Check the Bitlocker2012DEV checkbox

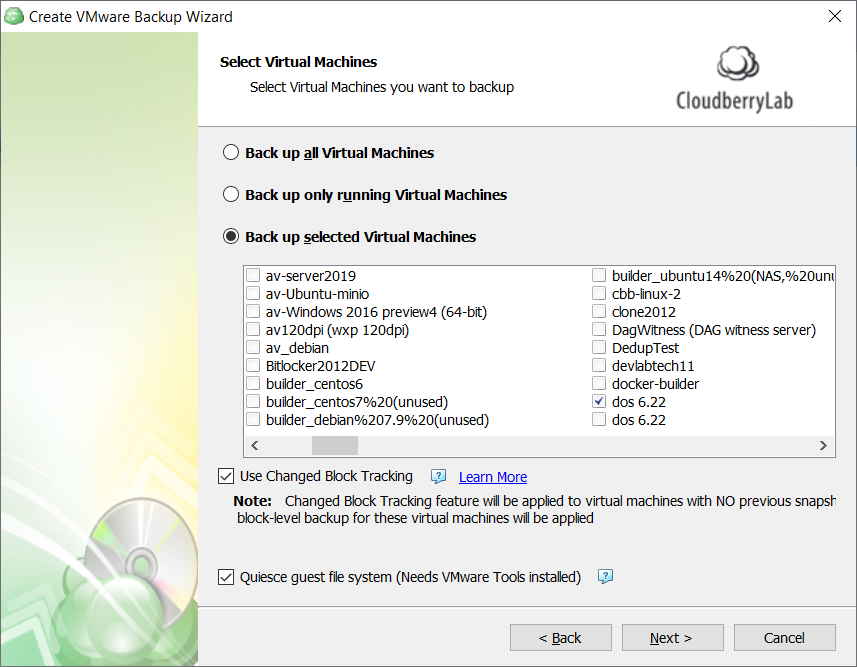(x=253, y=365)
